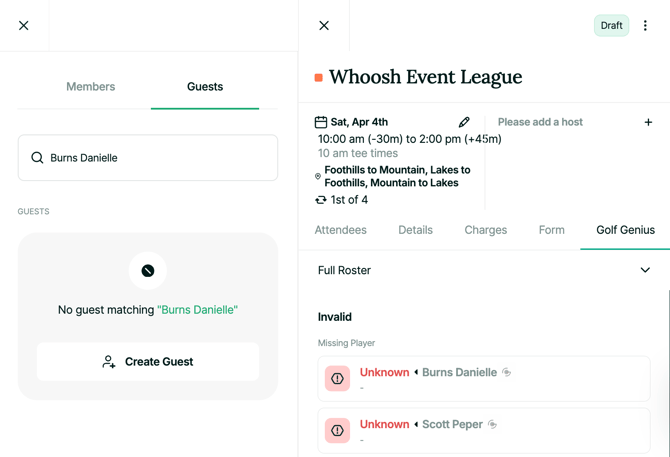The image size is (670, 457).
Task: Click the pencil edit date icon
Action: point(464,122)
